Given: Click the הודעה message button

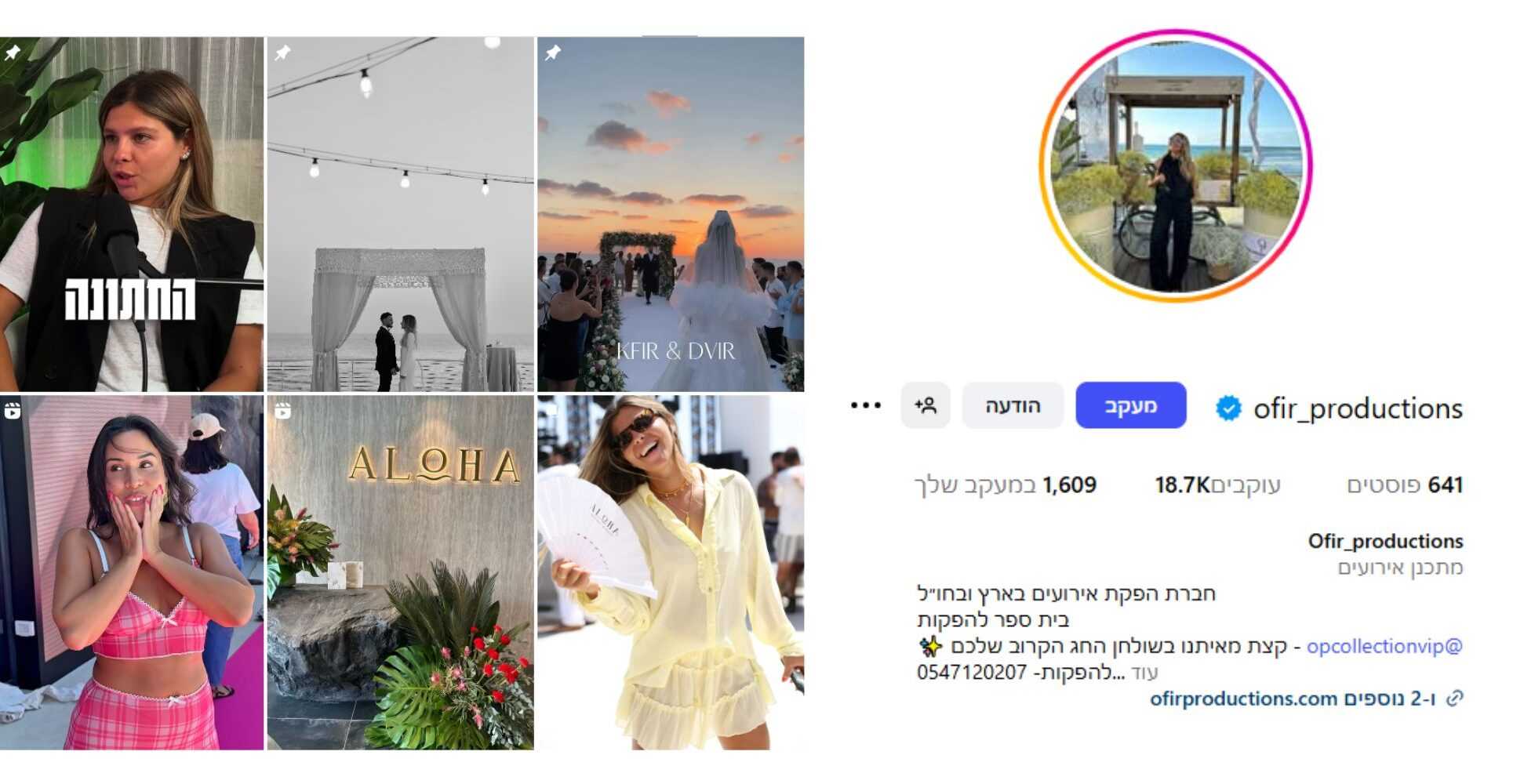Looking at the screenshot, I should pos(1013,405).
